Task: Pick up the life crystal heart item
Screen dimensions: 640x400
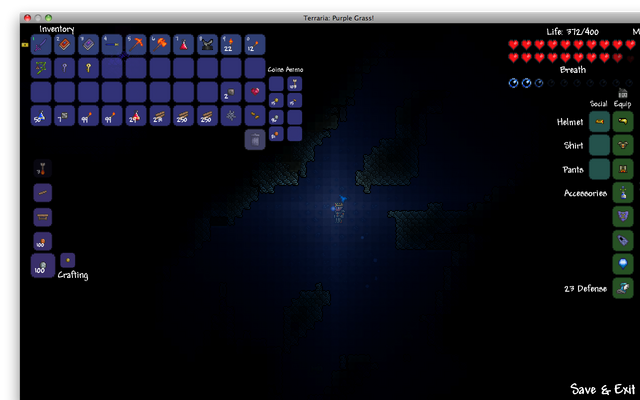Action: point(255,92)
